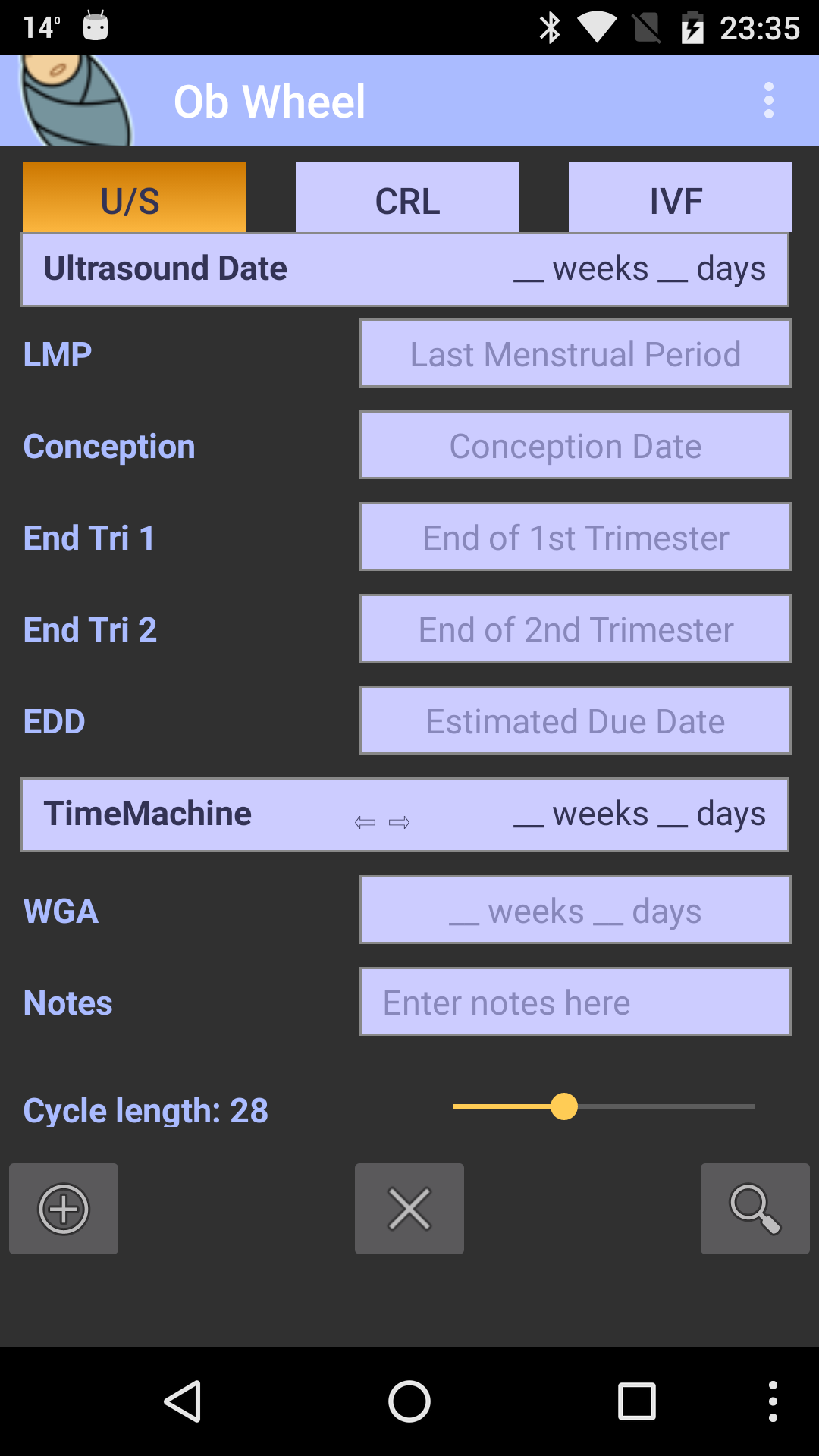Open the TimeMachine weeks days selector
The width and height of the screenshot is (819, 1456).
(x=639, y=814)
